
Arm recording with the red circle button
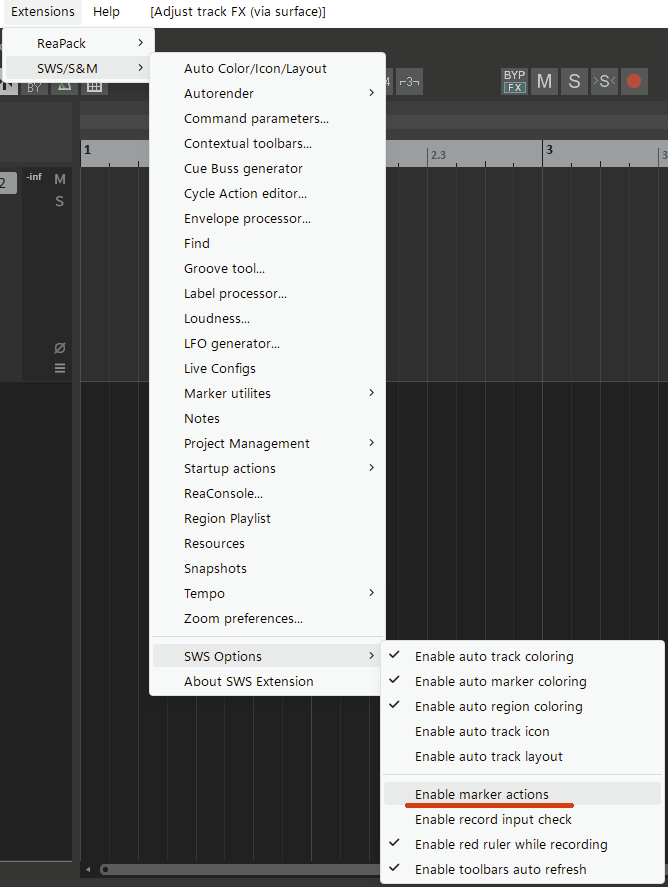coord(634,81)
